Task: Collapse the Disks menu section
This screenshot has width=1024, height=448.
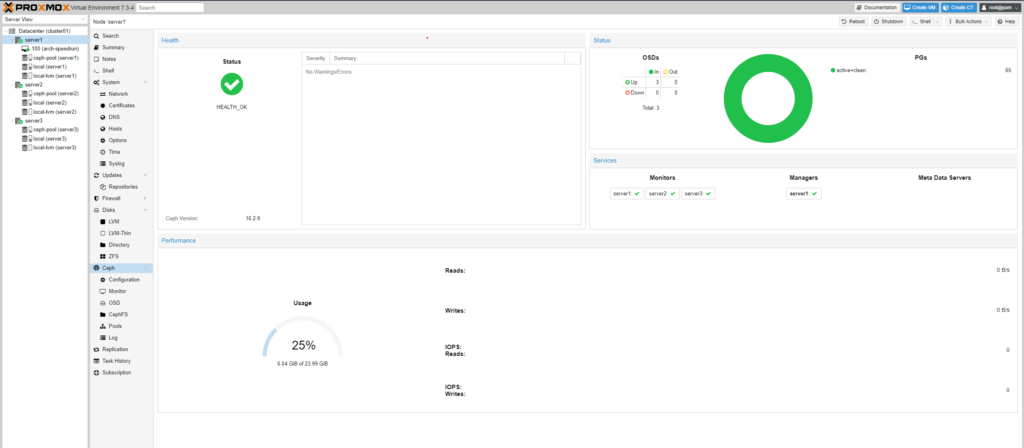Action: click(x=145, y=210)
